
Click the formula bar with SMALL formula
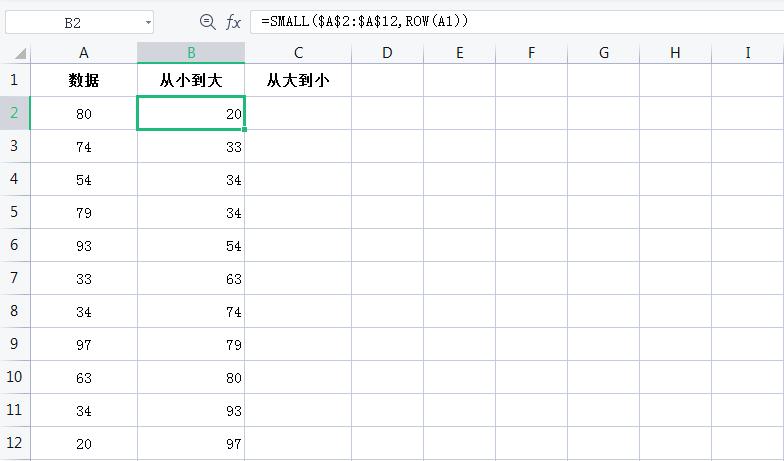pos(517,22)
